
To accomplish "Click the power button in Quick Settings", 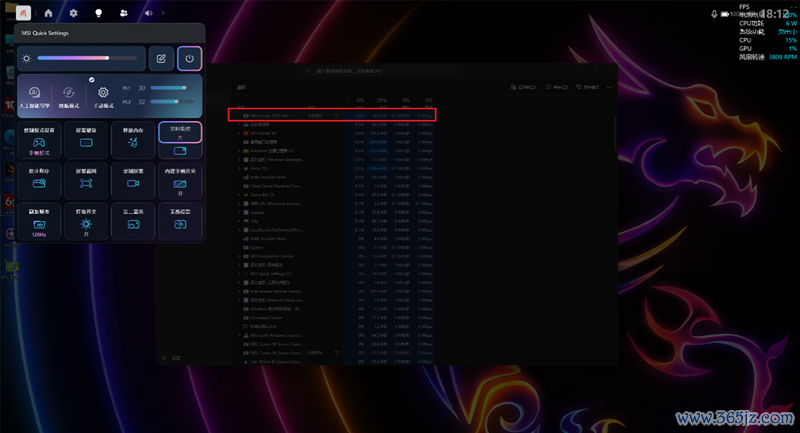I will [x=189, y=58].
